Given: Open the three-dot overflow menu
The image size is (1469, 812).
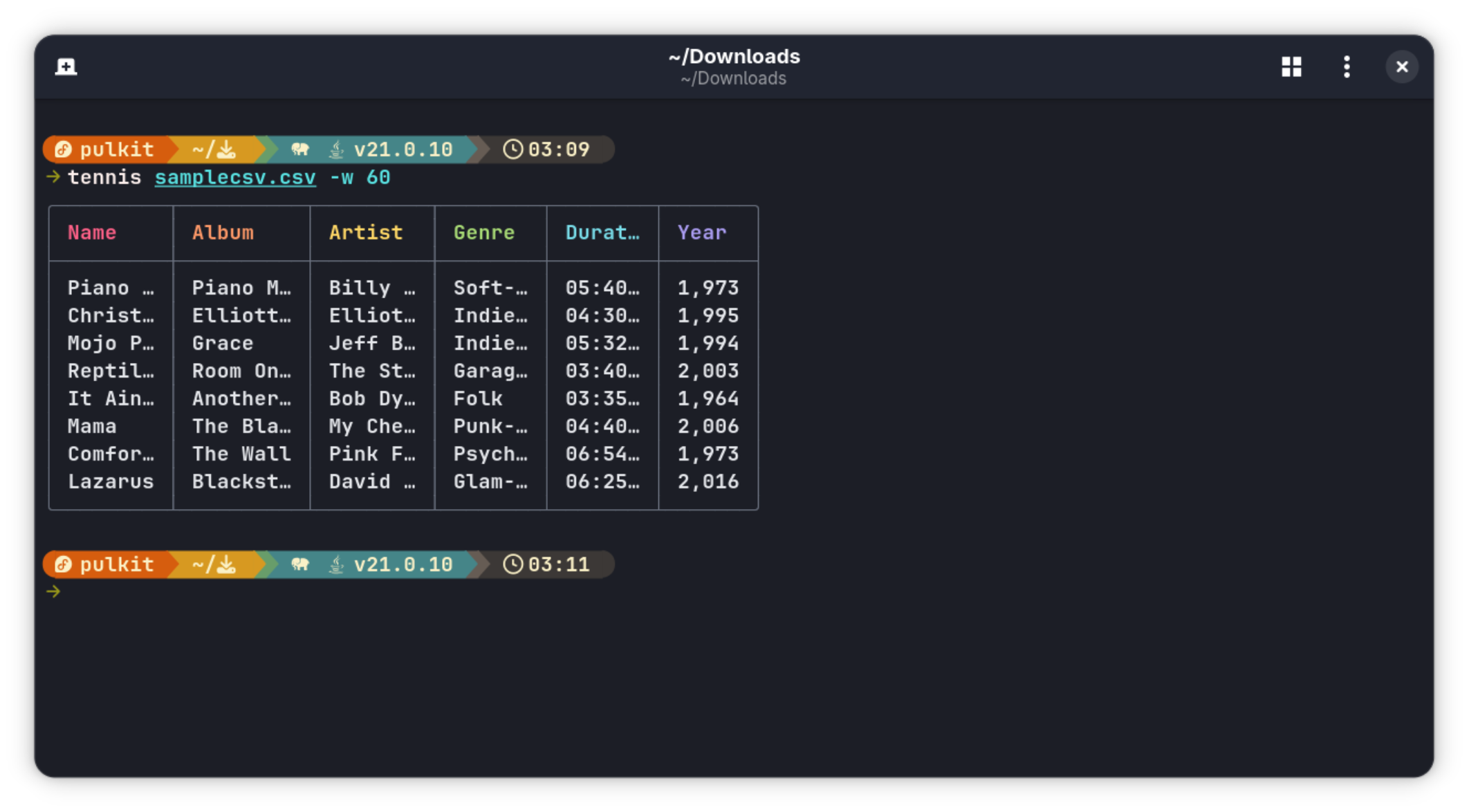Looking at the screenshot, I should pyautogui.click(x=1347, y=66).
